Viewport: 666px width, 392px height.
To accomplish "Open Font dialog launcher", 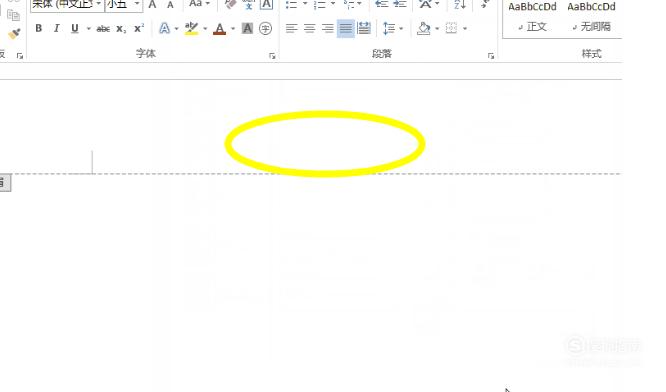I will coord(272,56).
